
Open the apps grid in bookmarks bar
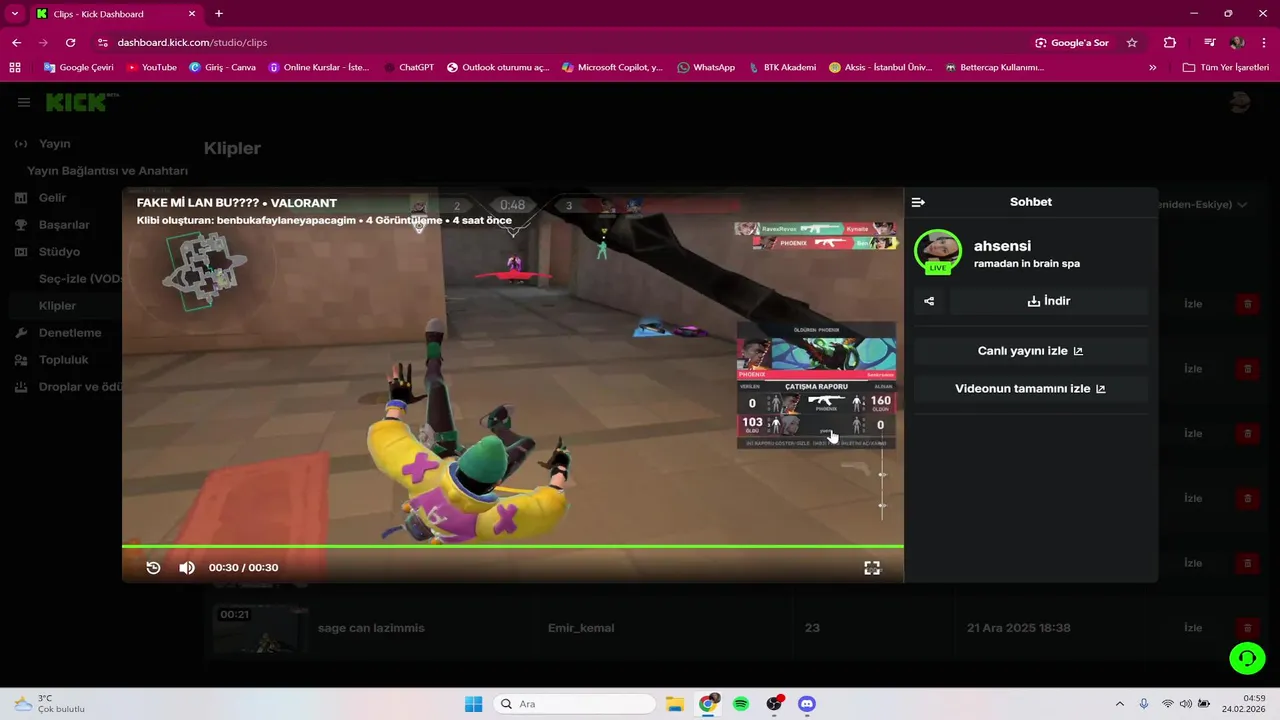point(14,68)
